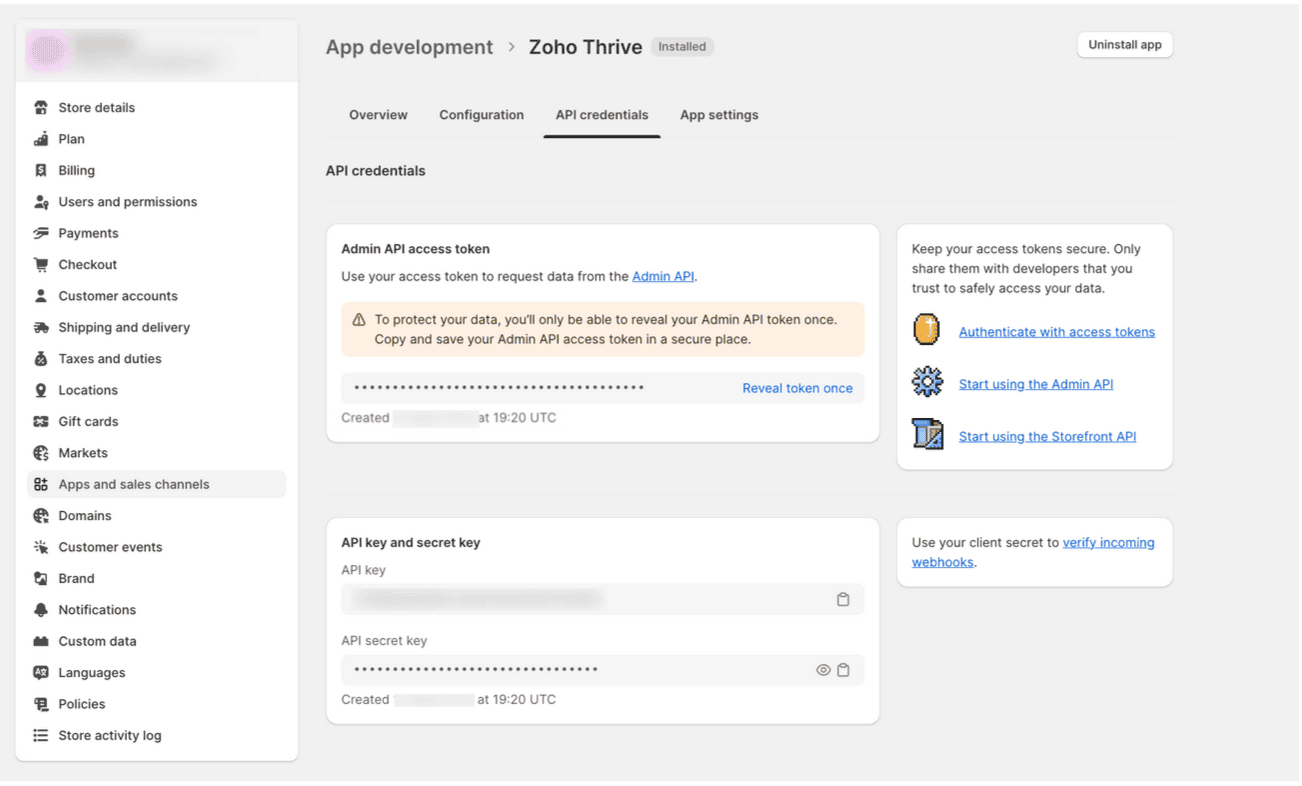Click the Markets globe icon

[41, 453]
